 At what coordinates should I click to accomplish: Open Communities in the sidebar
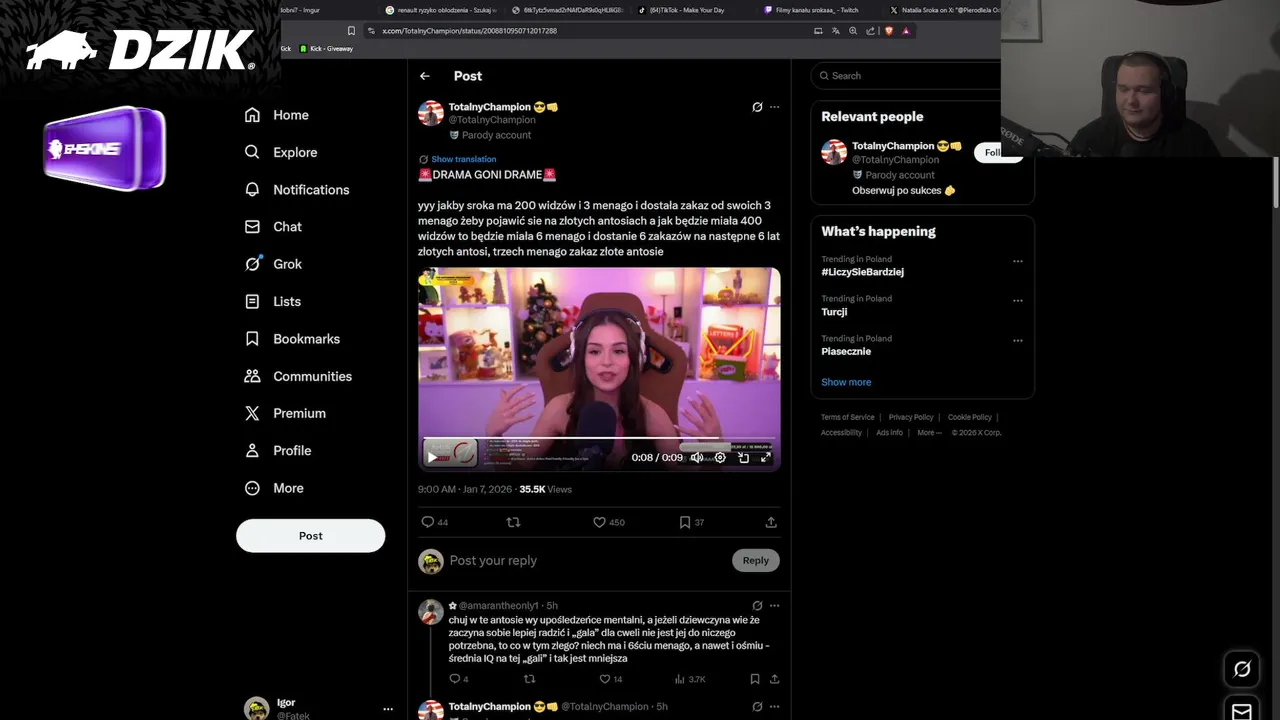(x=298, y=376)
